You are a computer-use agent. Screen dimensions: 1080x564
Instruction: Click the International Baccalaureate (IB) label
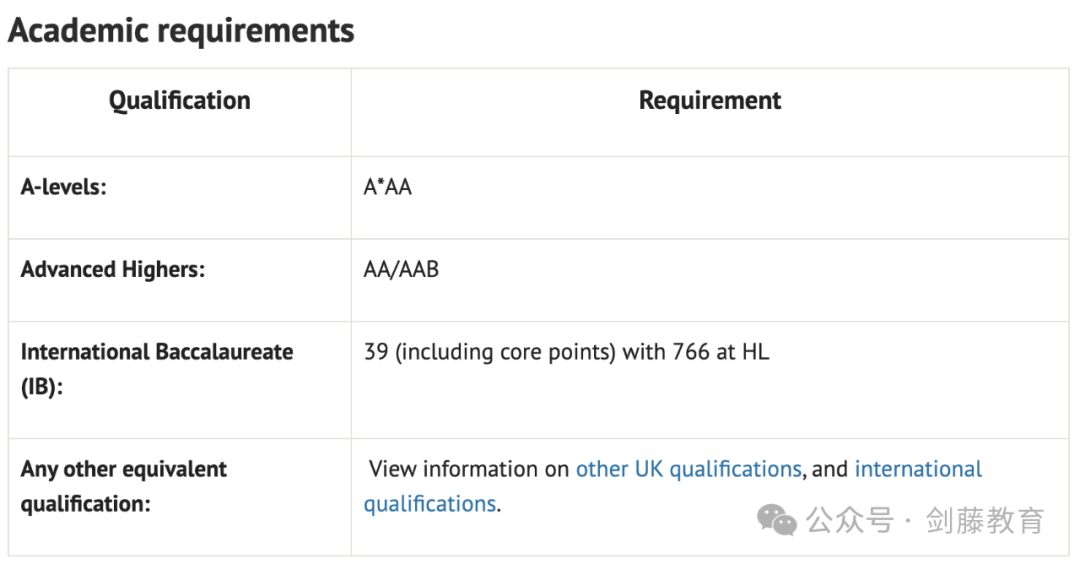[x=157, y=369]
